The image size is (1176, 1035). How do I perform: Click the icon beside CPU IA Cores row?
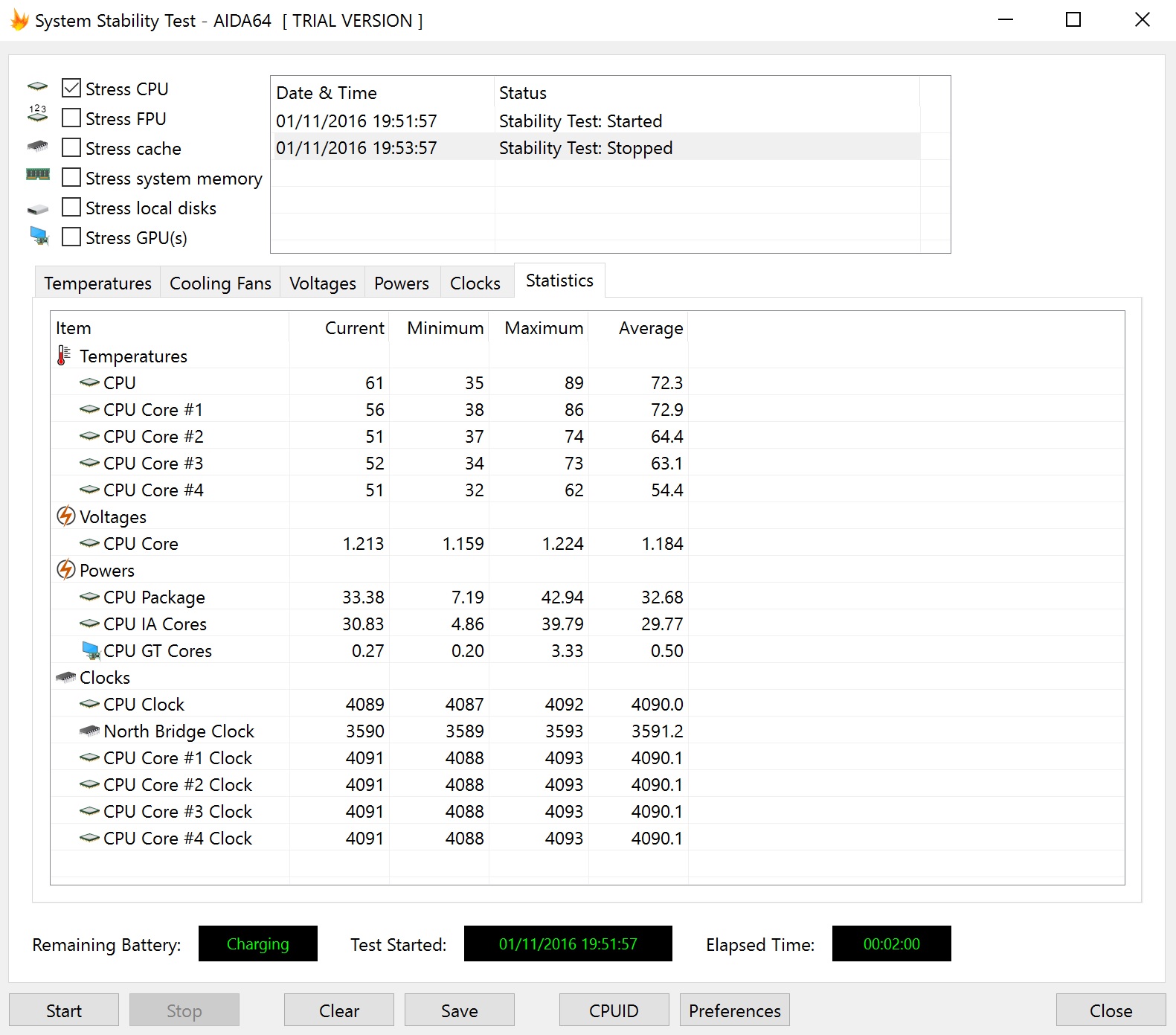point(89,624)
